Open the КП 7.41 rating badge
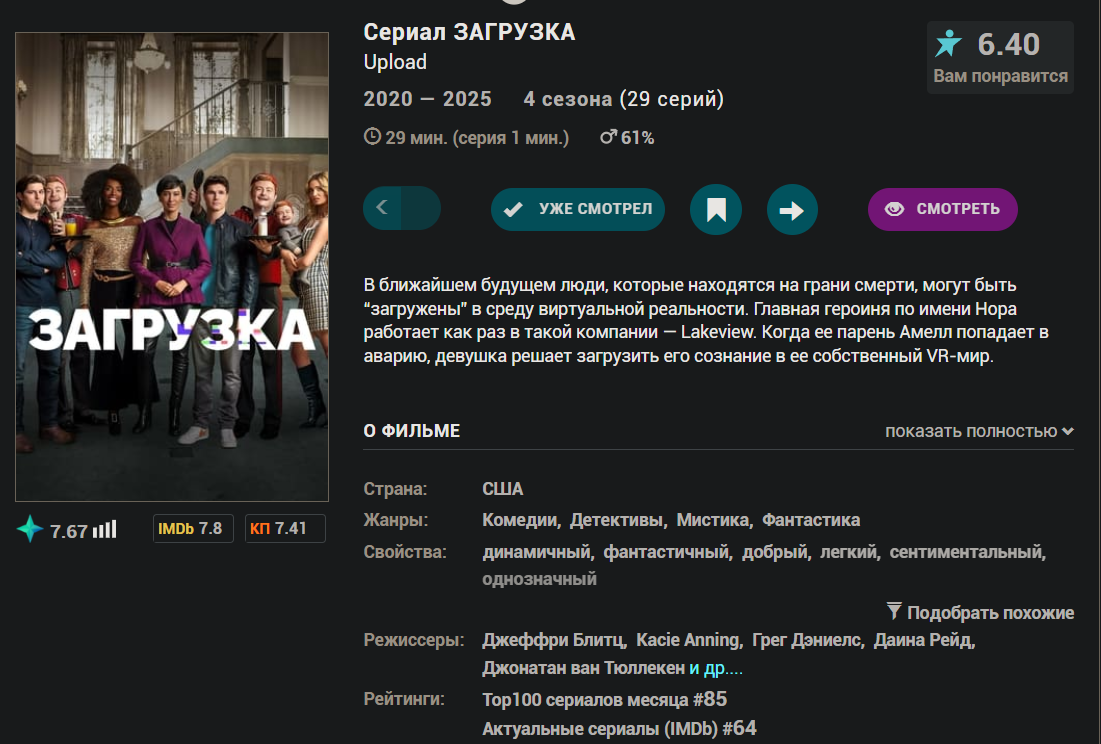 285,529
